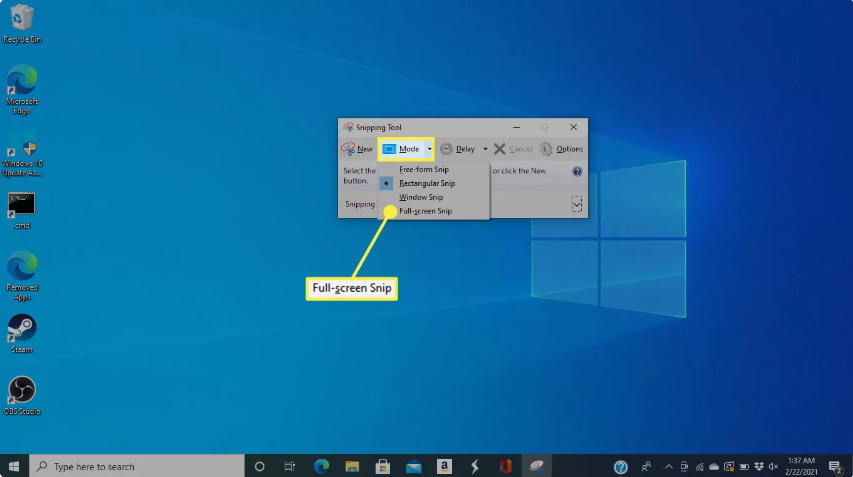This screenshot has height=477, width=853.
Task: Choose Window Snip mode
Action: (x=421, y=197)
